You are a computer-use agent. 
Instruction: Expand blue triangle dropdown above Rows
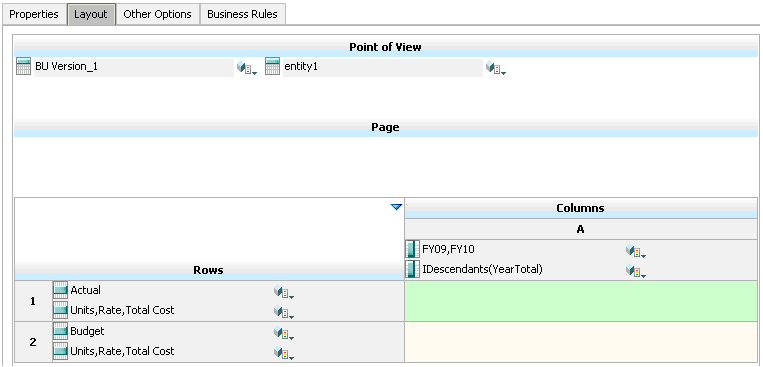click(x=397, y=207)
